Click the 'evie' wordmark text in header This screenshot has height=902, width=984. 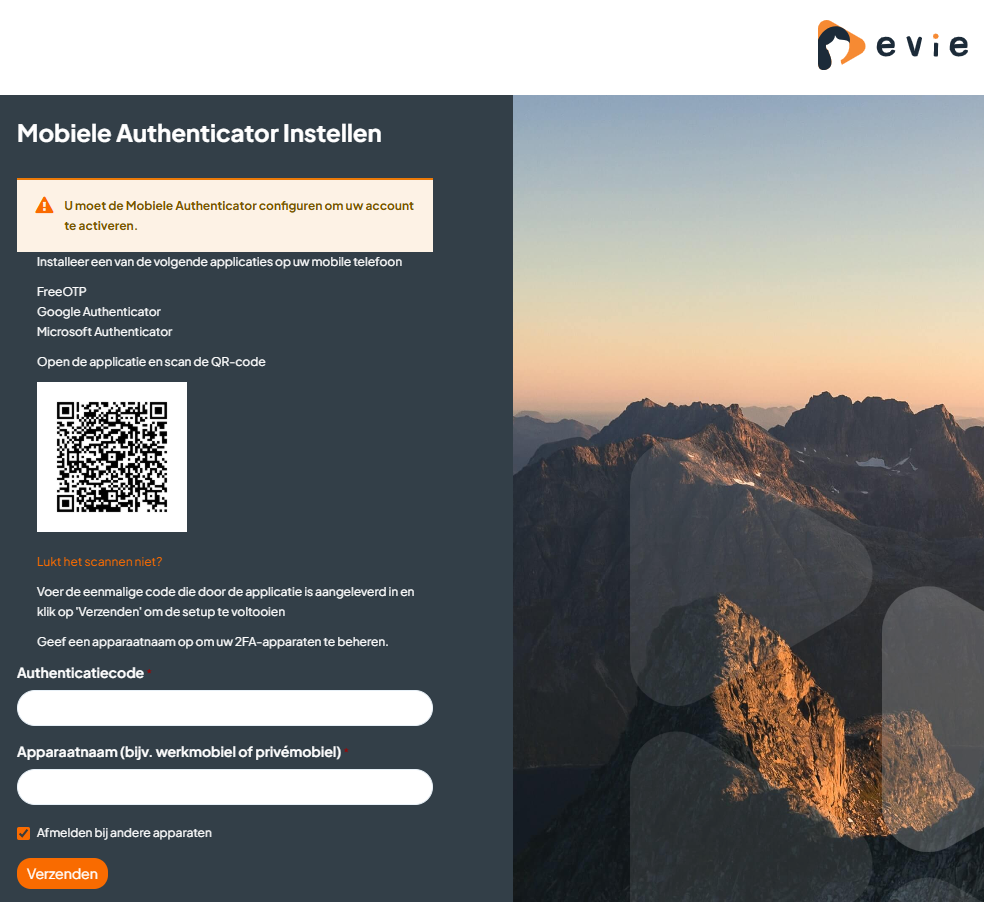click(x=922, y=45)
